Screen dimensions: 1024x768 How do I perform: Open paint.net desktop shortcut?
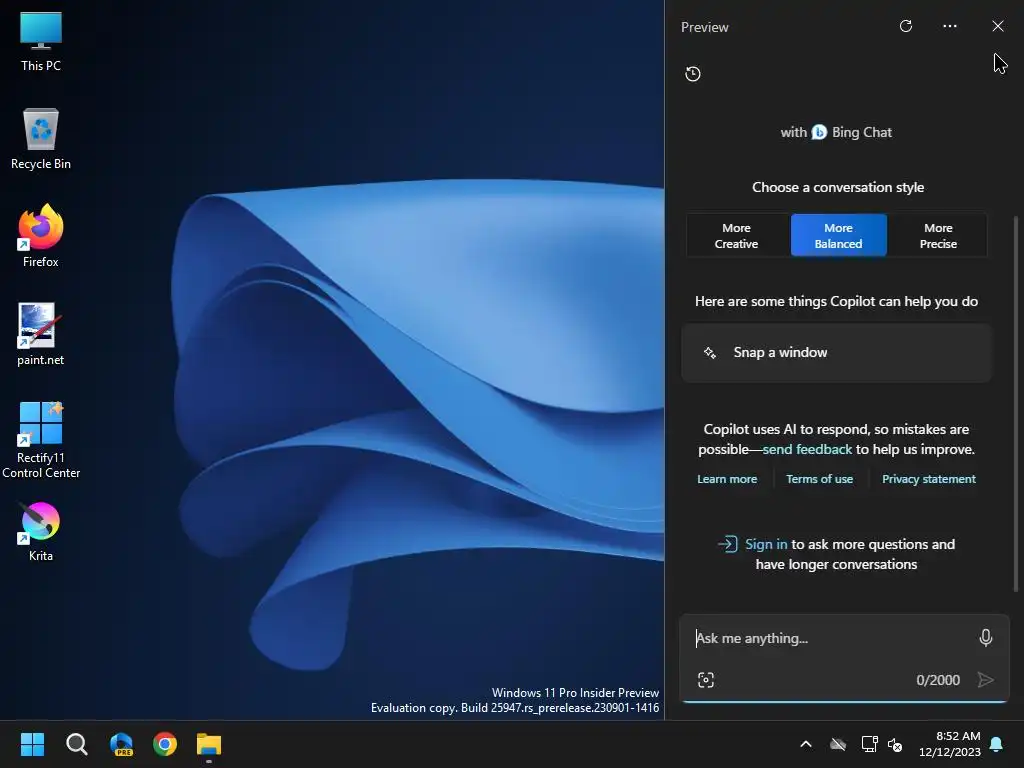click(x=40, y=334)
